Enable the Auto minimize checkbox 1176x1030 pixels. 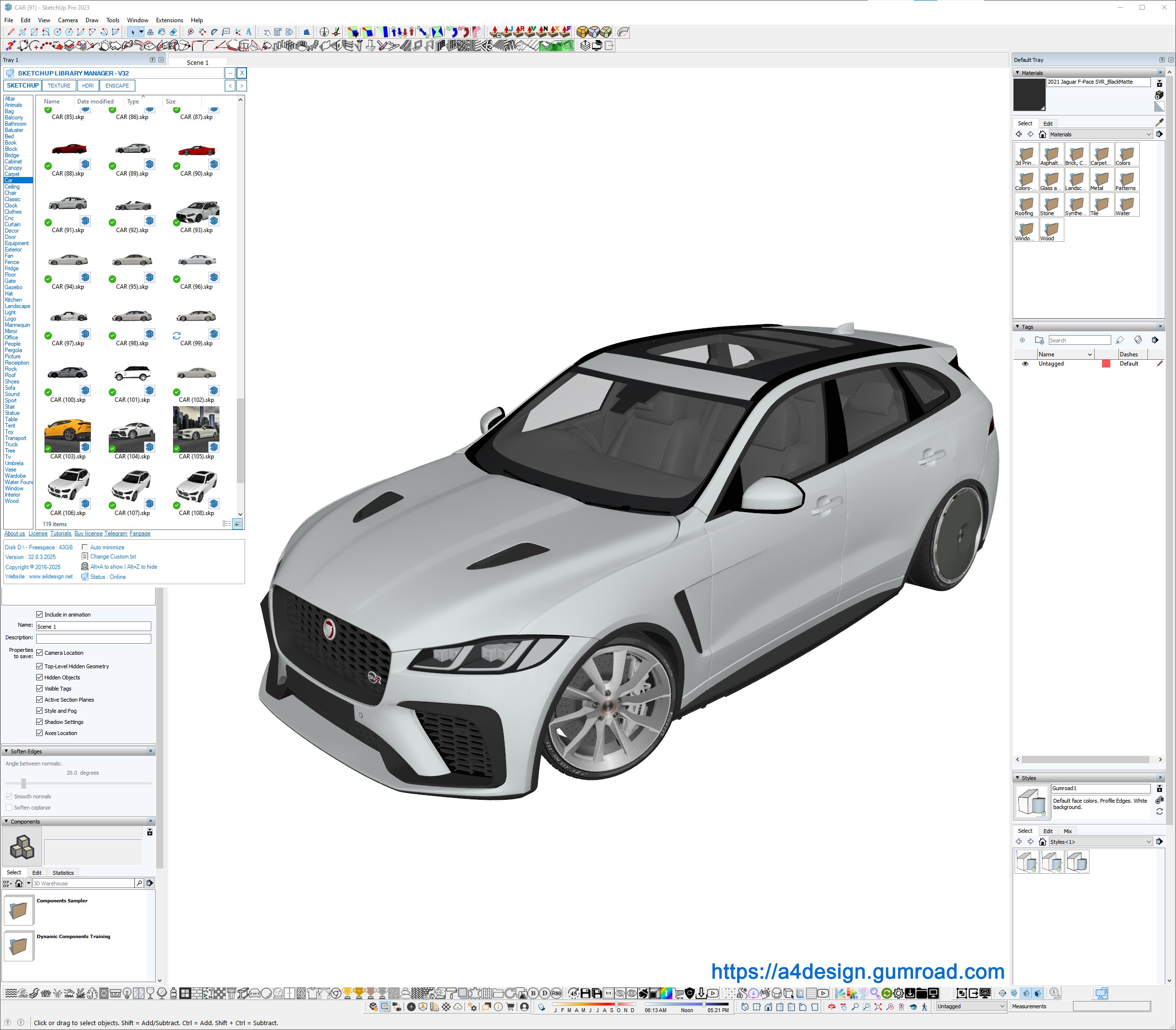click(85, 547)
